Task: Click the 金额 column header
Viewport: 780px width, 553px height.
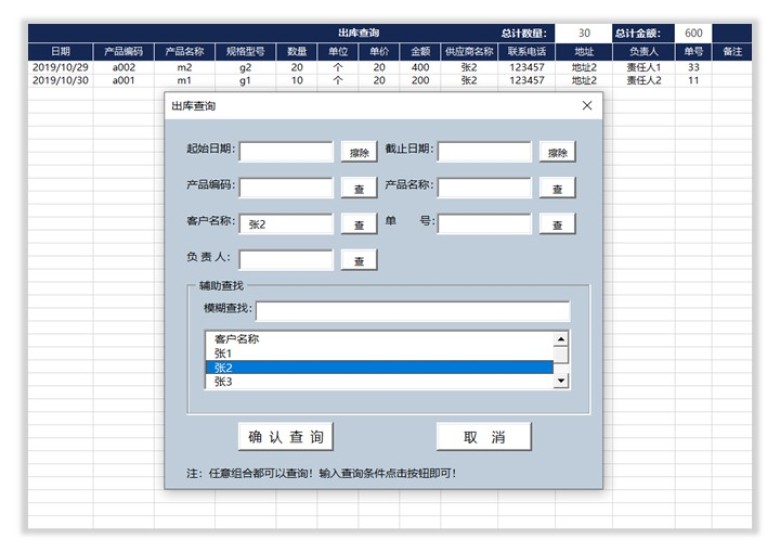Action: tap(420, 51)
